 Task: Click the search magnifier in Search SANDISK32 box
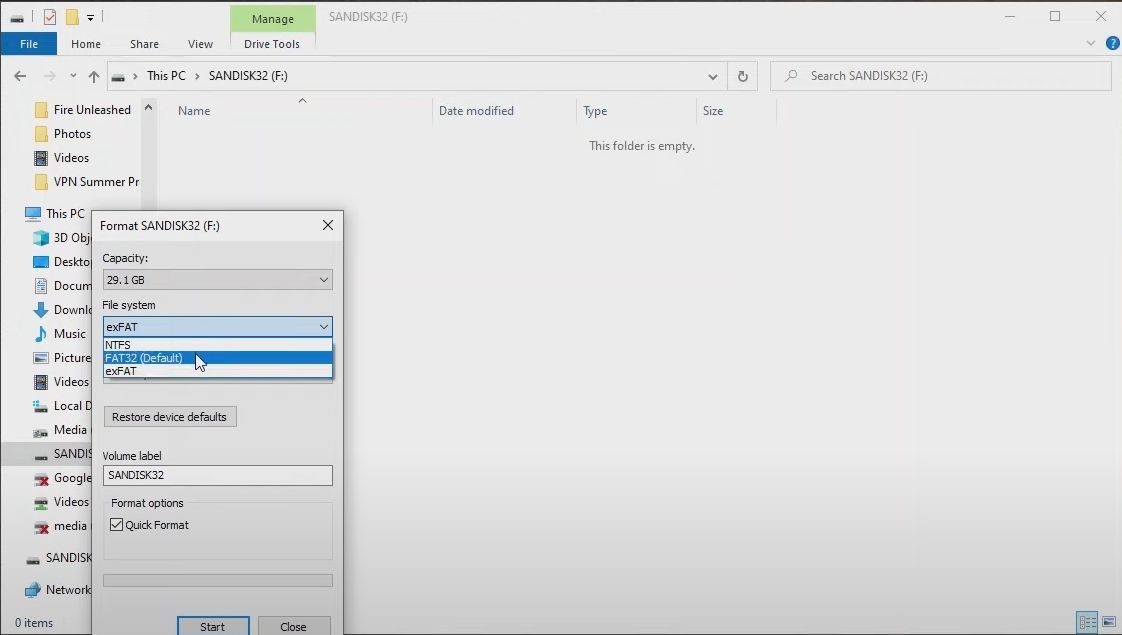(790, 75)
